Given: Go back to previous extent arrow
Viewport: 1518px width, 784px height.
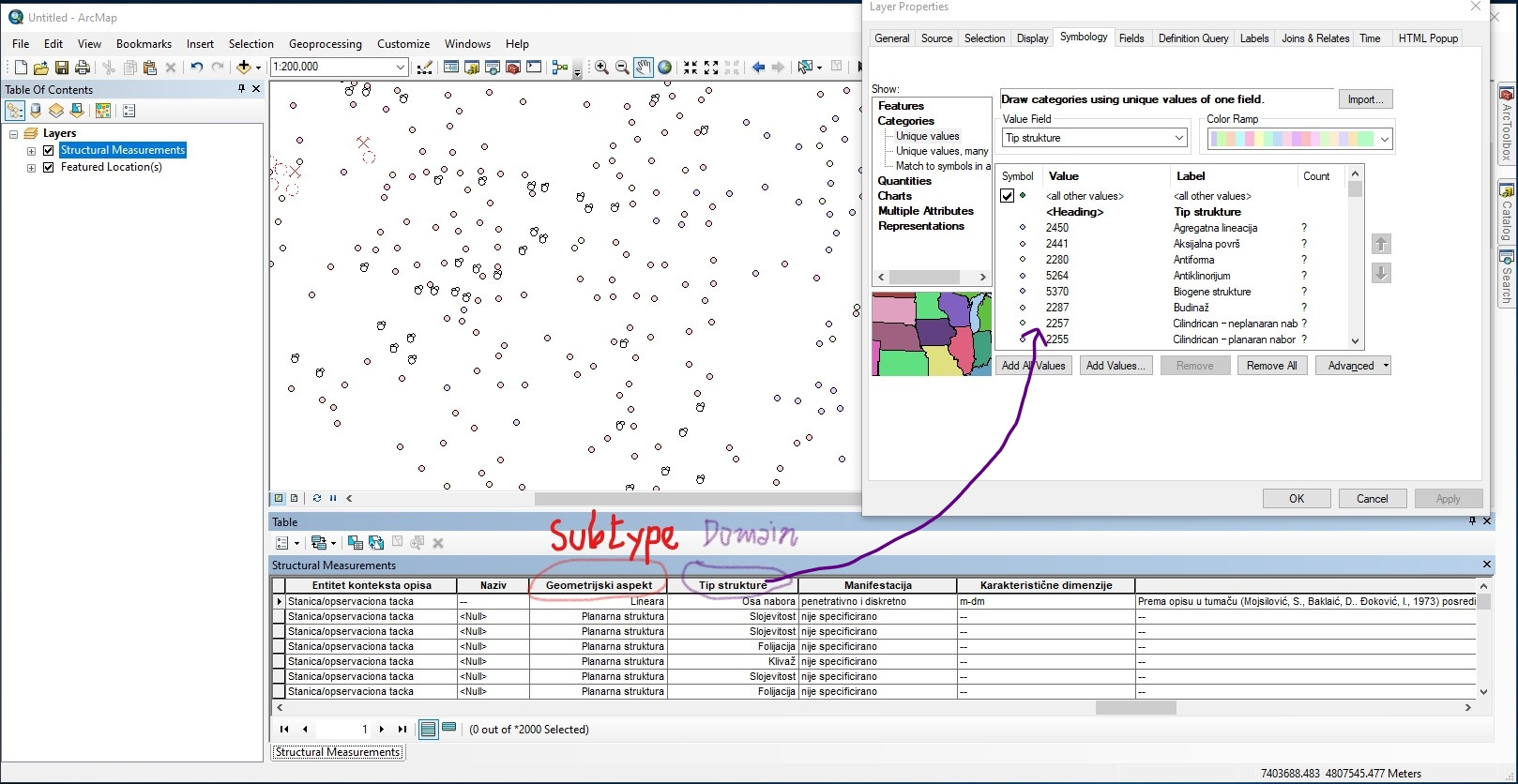Looking at the screenshot, I should pyautogui.click(x=758, y=67).
